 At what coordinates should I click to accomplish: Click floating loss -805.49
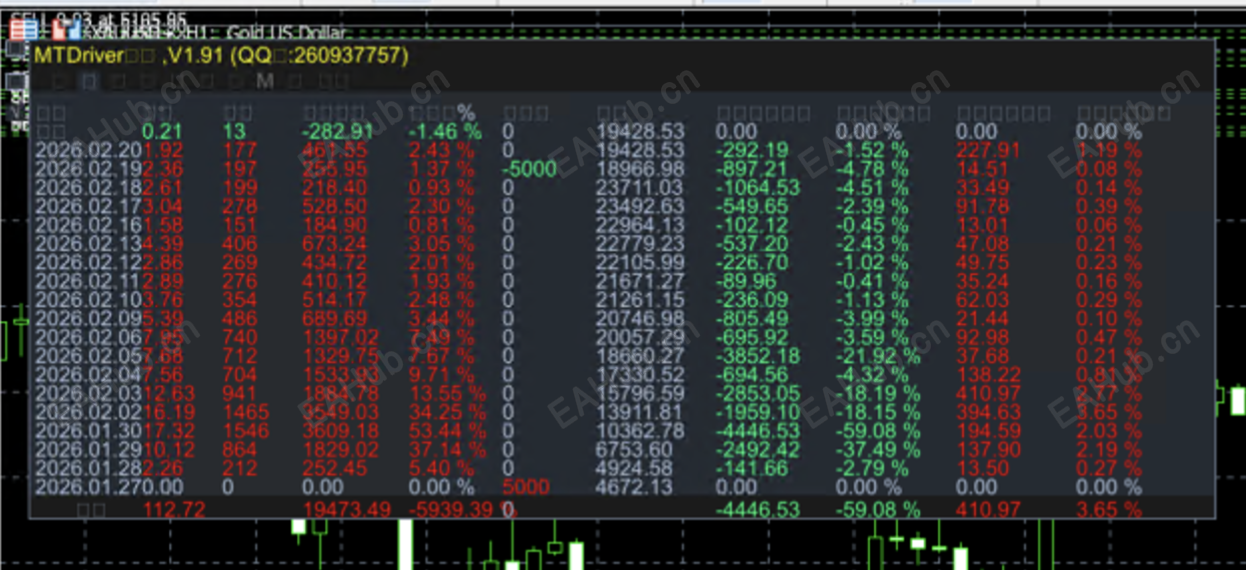(x=753, y=321)
